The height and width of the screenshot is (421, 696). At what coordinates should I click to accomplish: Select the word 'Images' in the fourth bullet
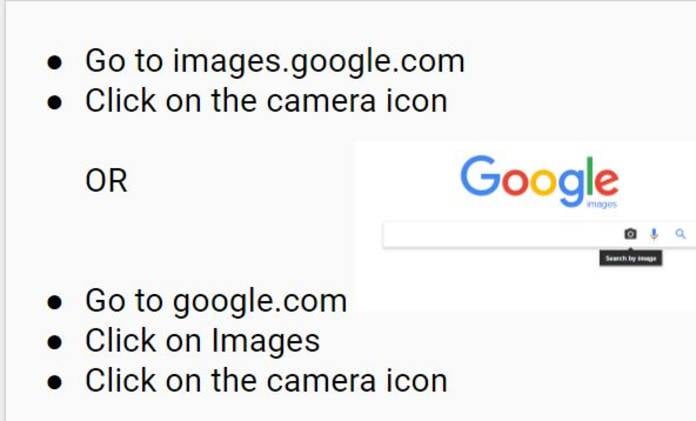(x=264, y=341)
